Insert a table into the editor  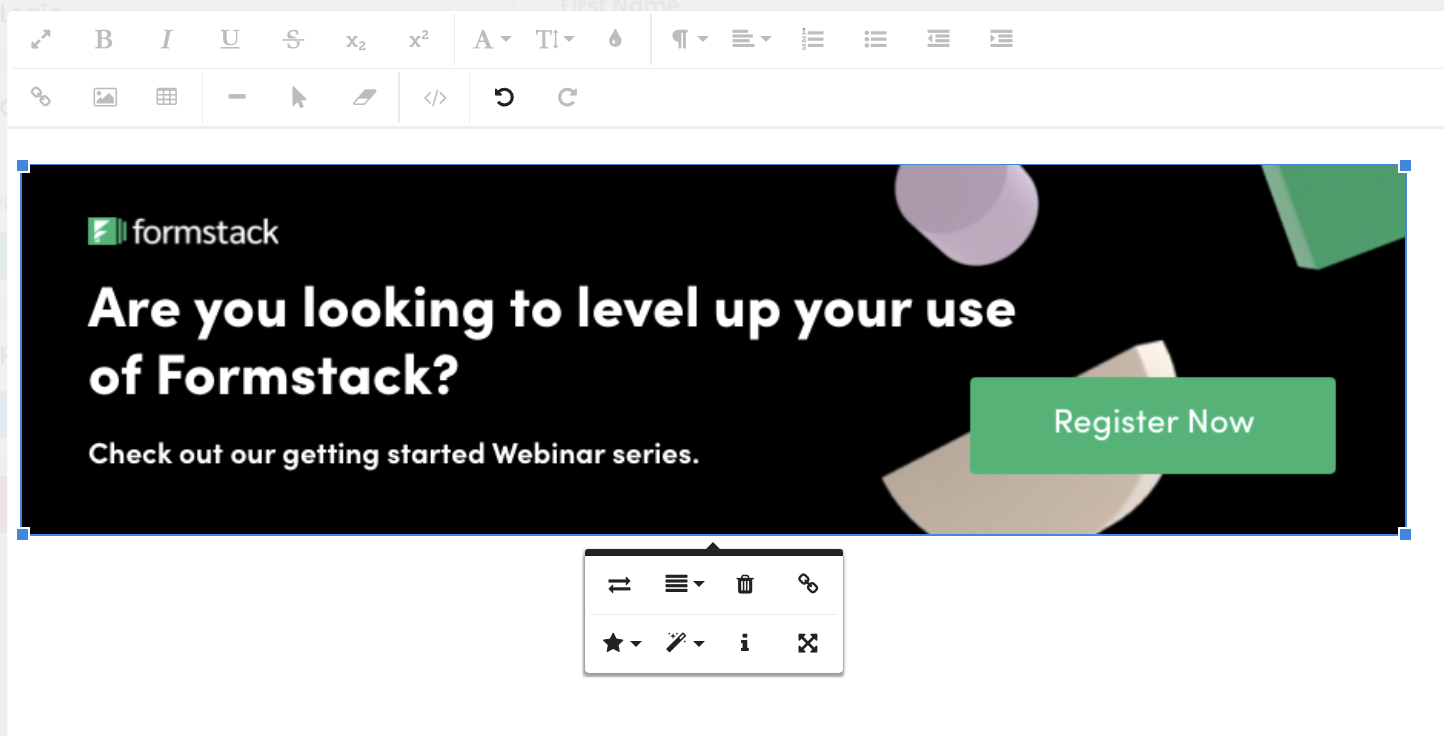tap(166, 96)
